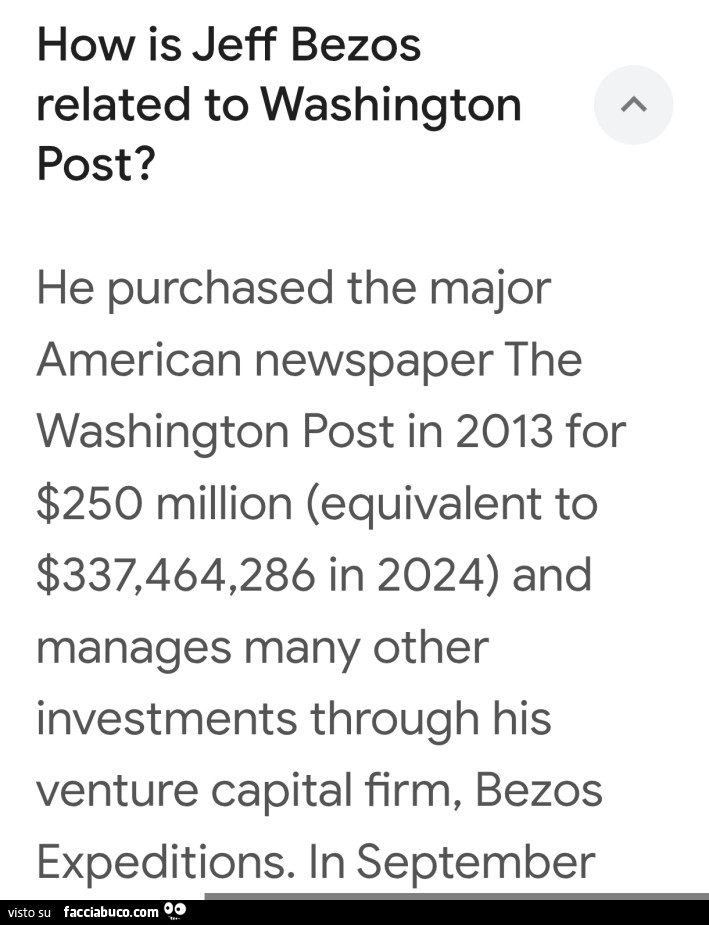Click the line "He purchased the major"
Image resolution: width=709 pixels, height=925 pixels.
[293, 289]
